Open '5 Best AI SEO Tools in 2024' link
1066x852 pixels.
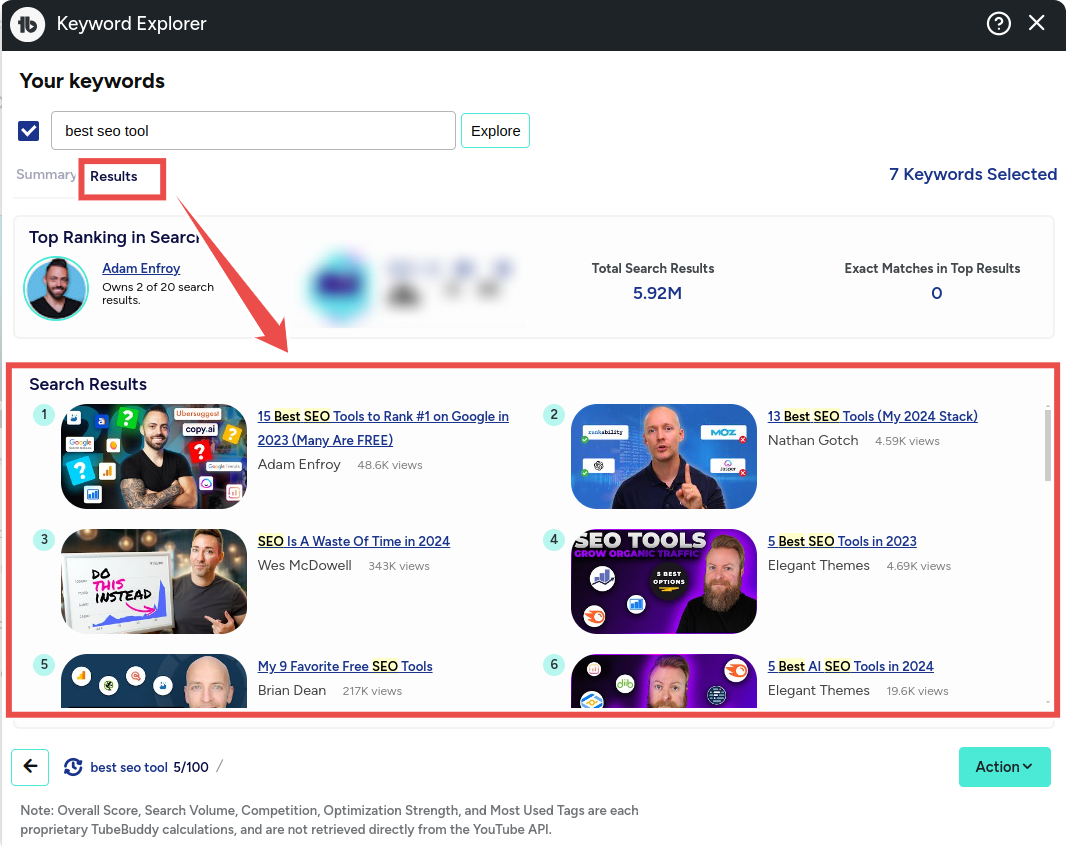850,666
